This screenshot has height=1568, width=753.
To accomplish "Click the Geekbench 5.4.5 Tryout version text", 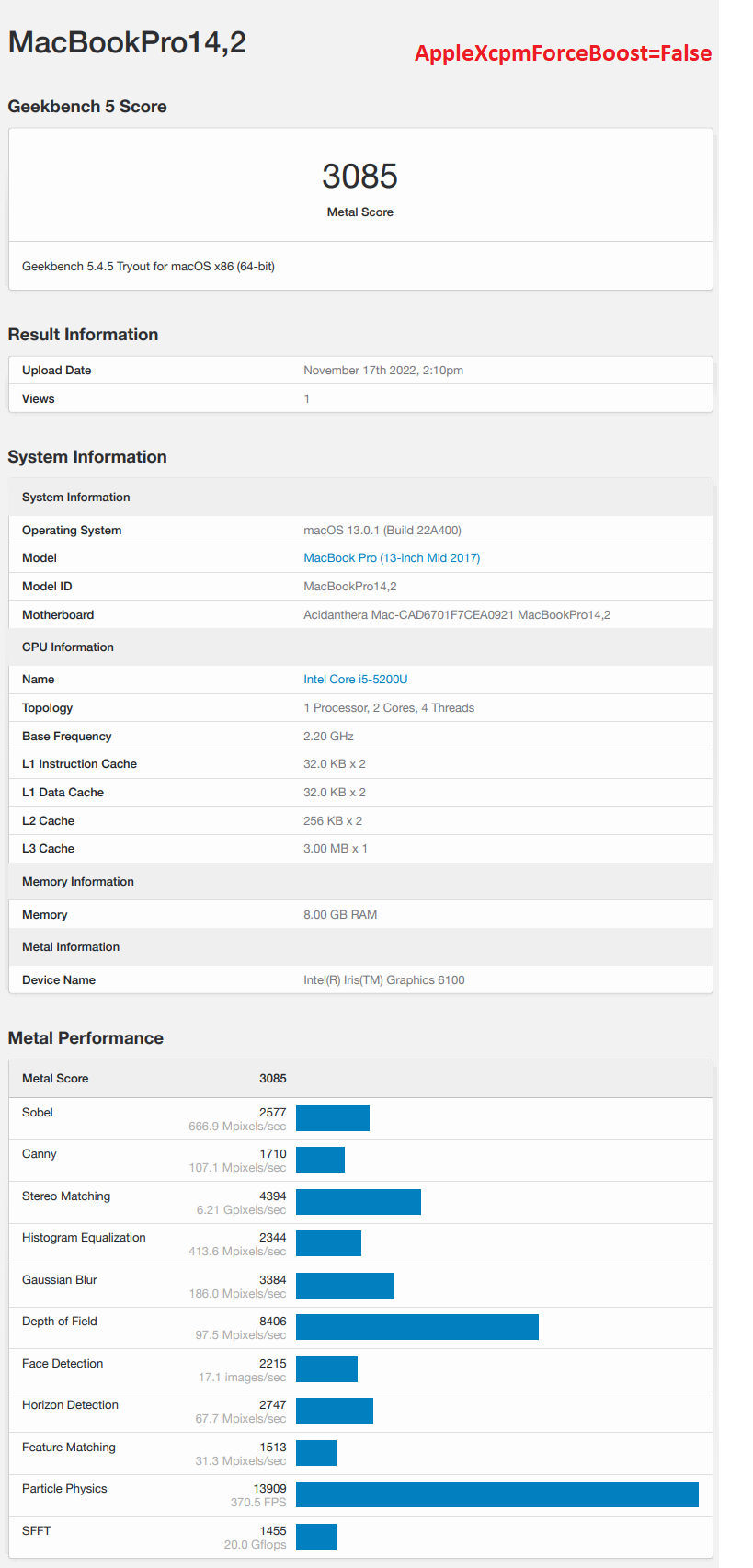I will pyautogui.click(x=148, y=267).
